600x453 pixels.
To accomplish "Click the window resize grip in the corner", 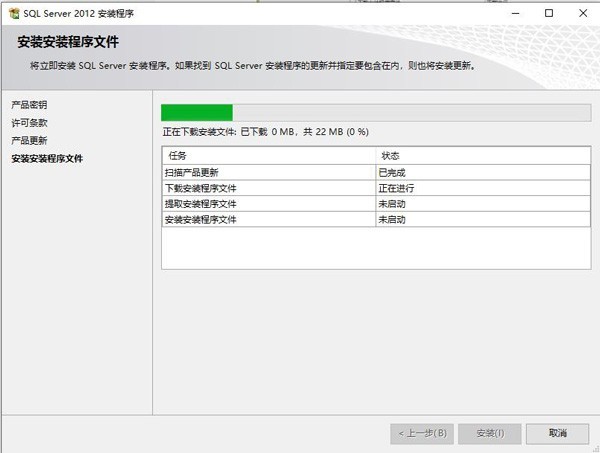I will pos(595,448).
